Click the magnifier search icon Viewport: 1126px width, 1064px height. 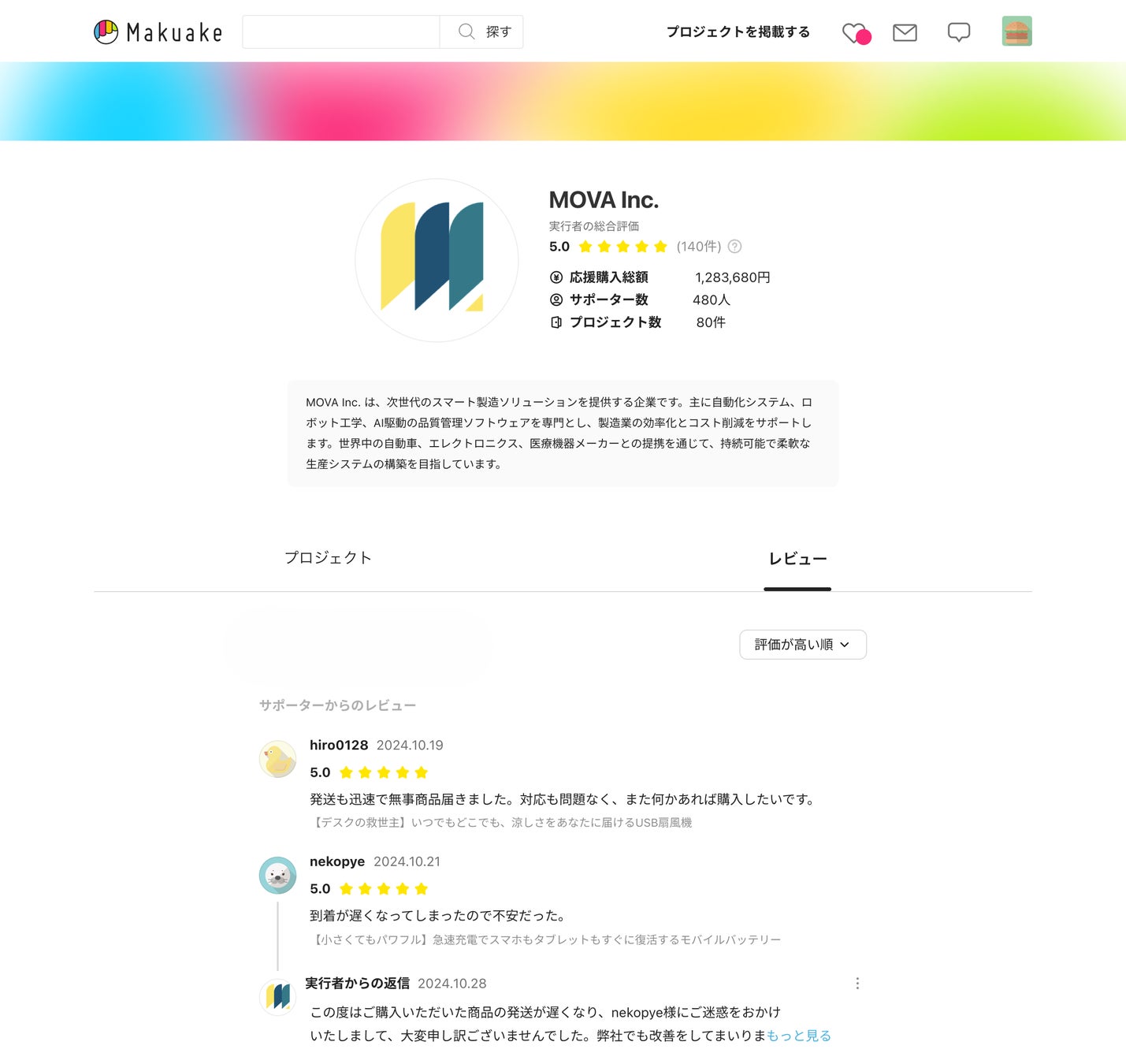click(466, 32)
